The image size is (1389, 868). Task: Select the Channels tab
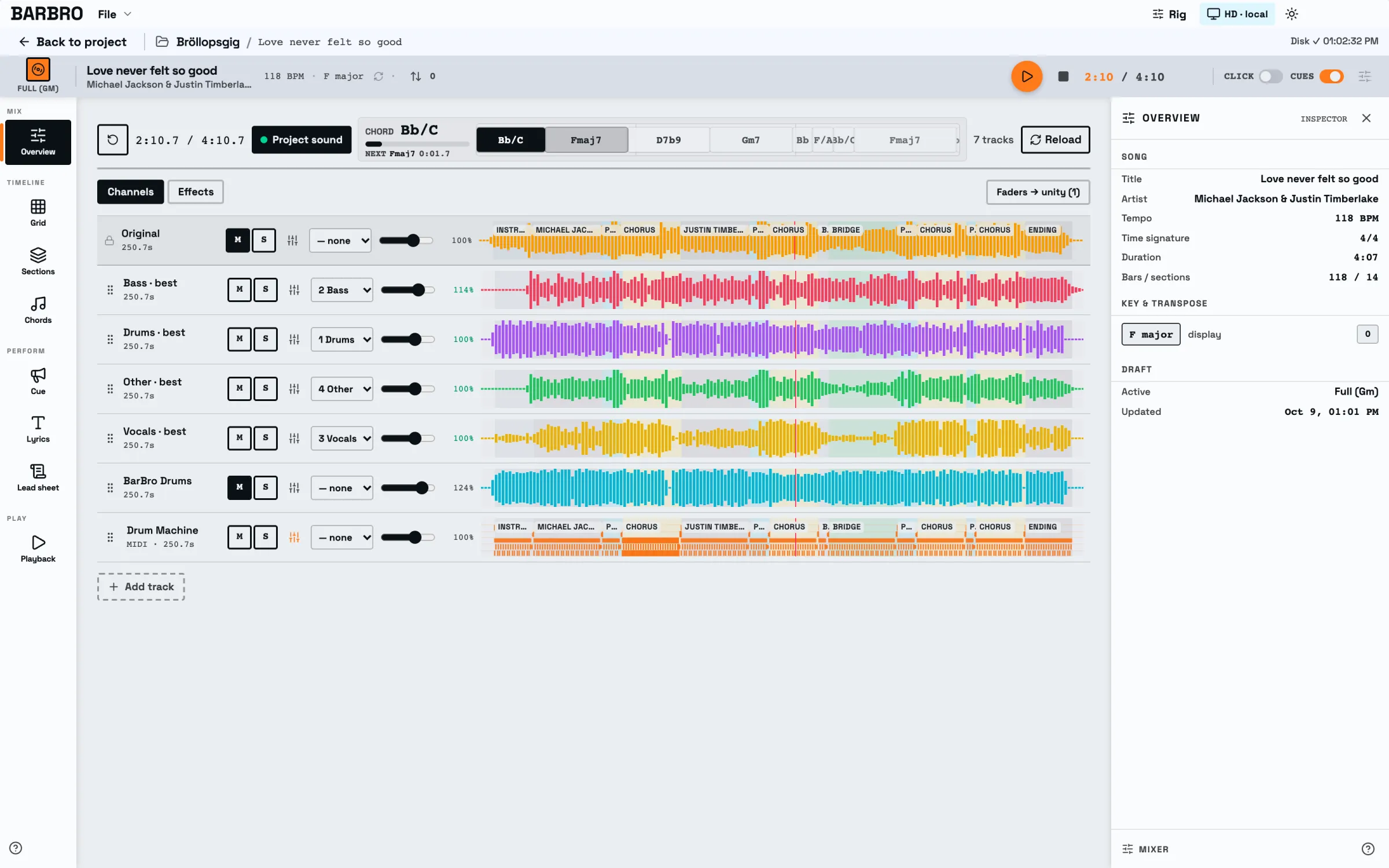[130, 192]
